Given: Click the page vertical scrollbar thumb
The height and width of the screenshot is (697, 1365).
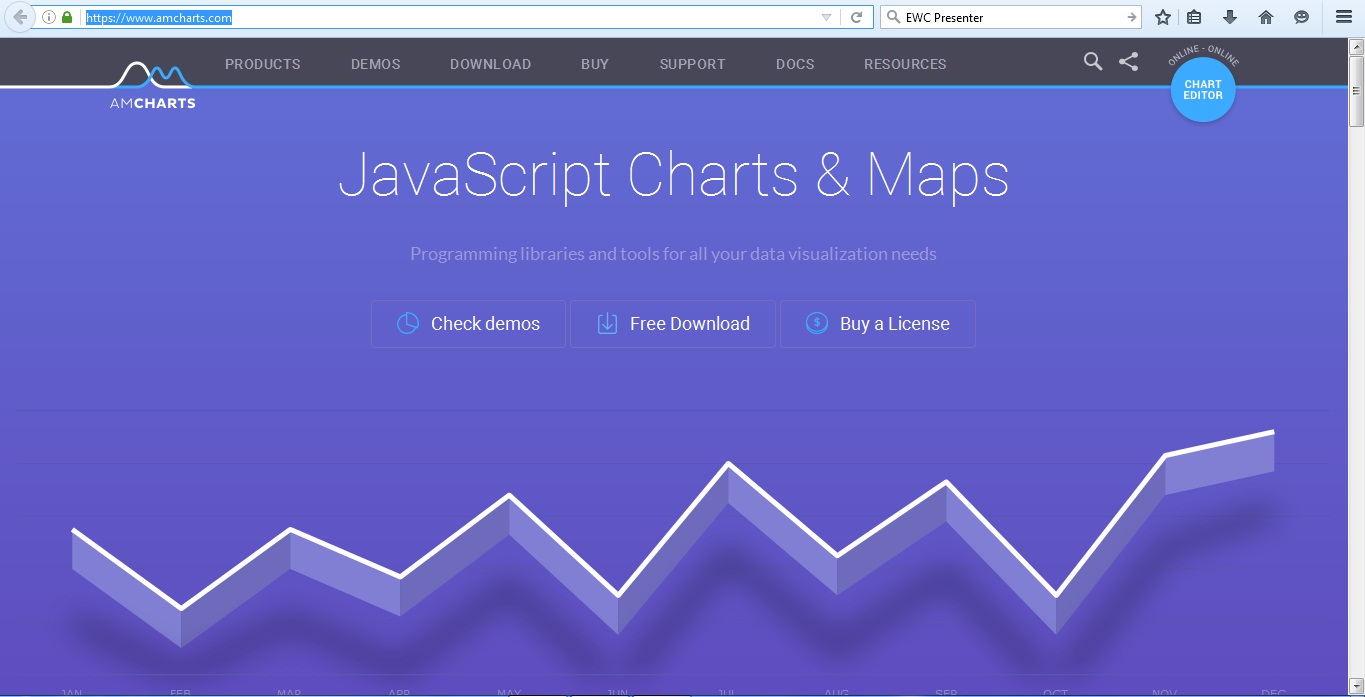Looking at the screenshot, I should pyautogui.click(x=1357, y=91).
